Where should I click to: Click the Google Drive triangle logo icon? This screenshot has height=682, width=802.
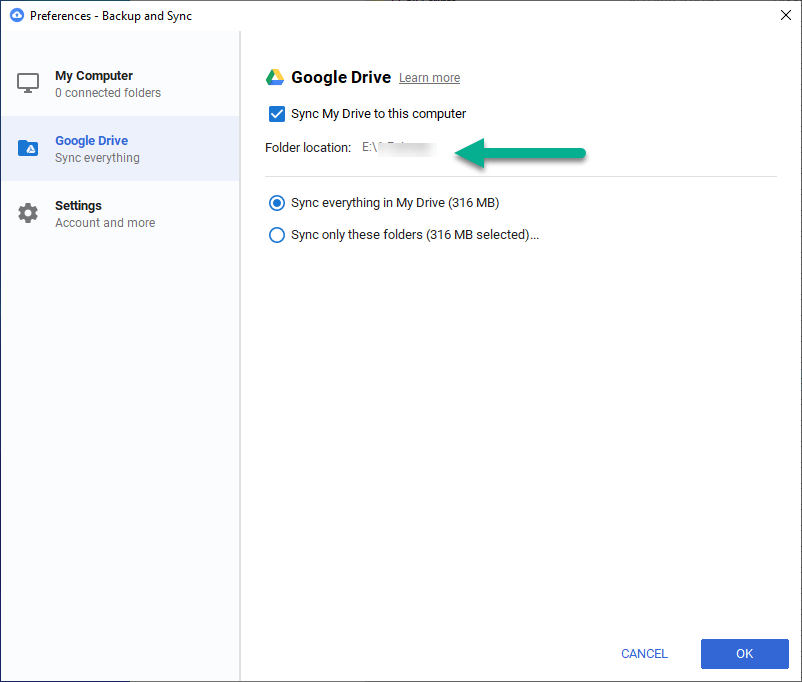(275, 77)
